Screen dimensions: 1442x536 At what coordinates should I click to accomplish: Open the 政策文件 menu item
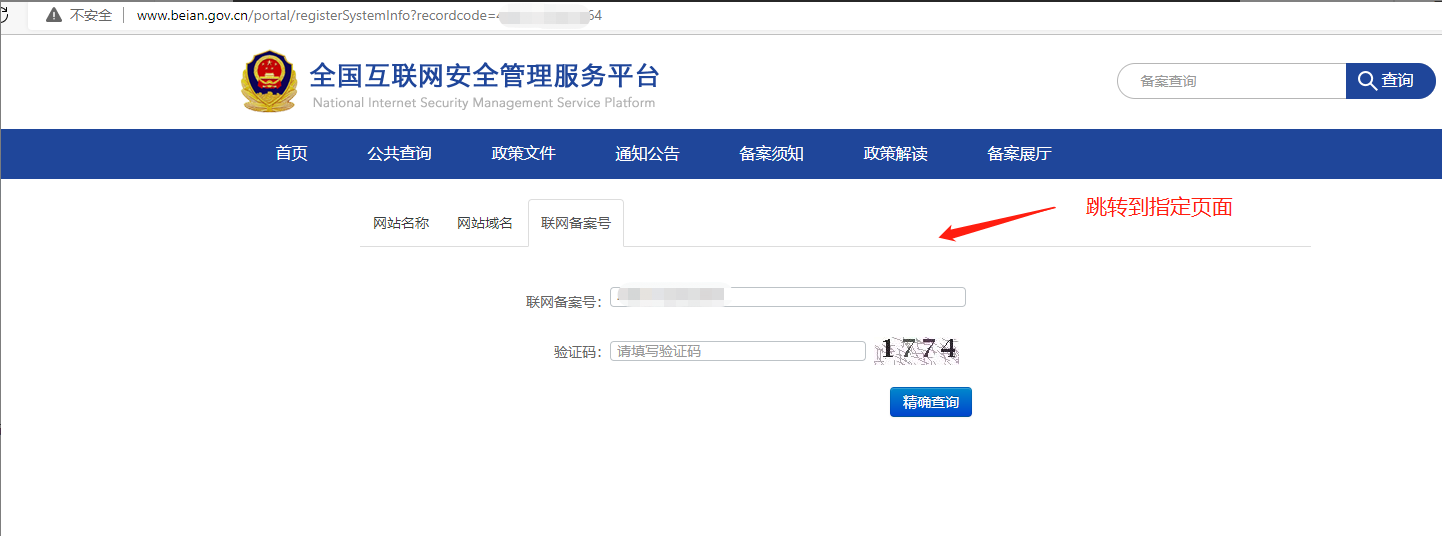tap(523, 154)
